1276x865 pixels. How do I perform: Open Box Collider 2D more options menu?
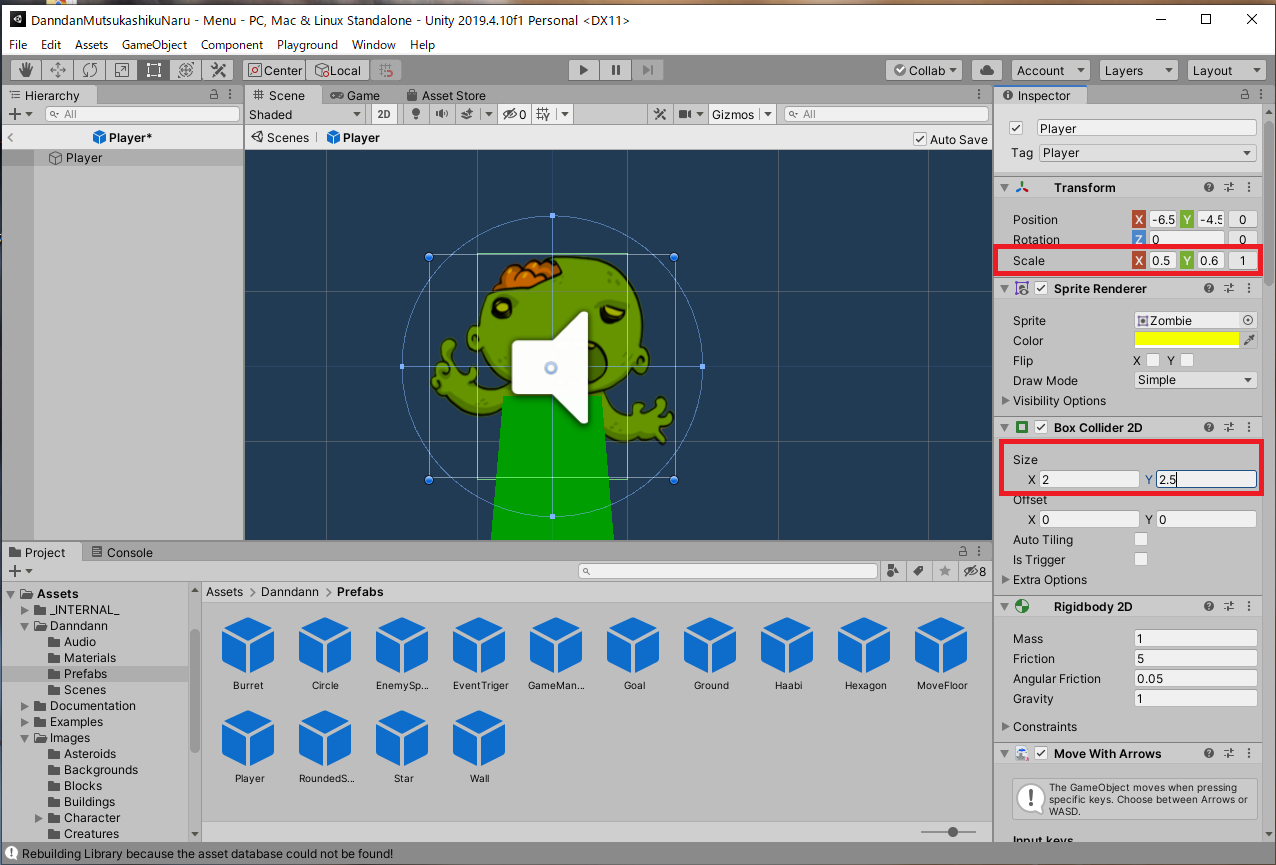pos(1249,427)
